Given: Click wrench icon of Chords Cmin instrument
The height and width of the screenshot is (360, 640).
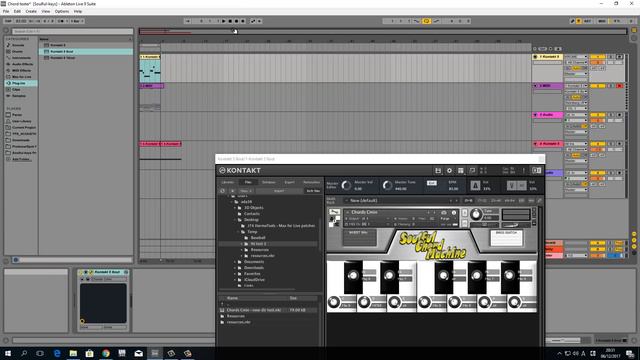Looking at the screenshot, I should [x=334, y=212].
